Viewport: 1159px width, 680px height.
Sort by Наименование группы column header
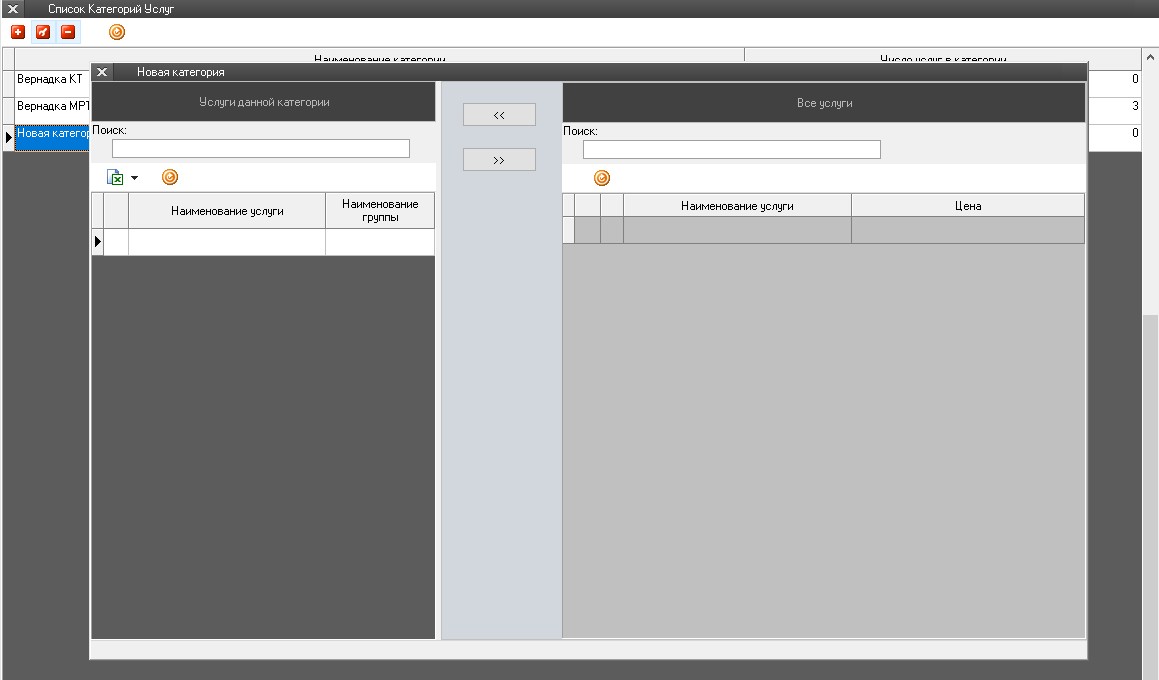[x=380, y=210]
